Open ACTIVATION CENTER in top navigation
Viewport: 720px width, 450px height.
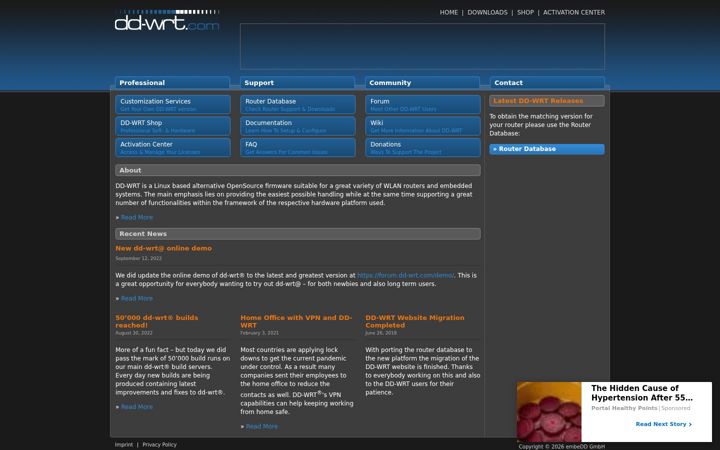click(x=574, y=13)
